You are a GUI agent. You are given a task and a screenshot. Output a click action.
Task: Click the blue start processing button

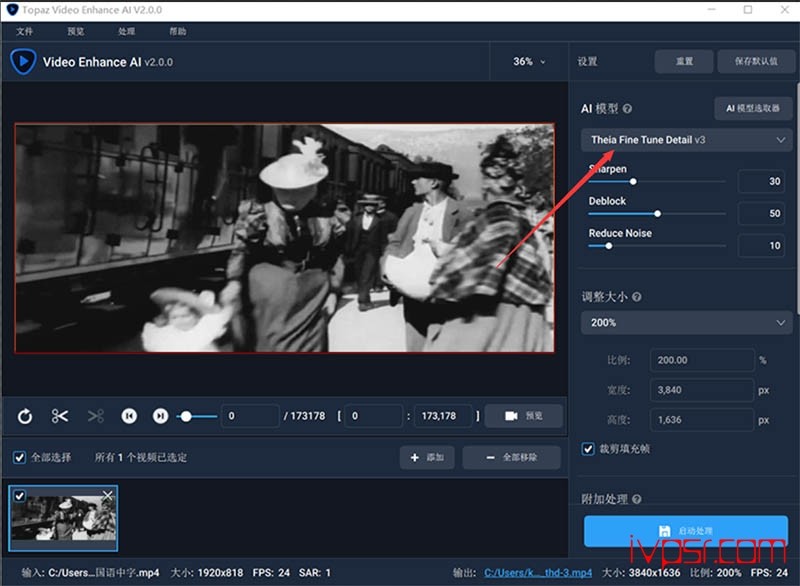tap(686, 531)
